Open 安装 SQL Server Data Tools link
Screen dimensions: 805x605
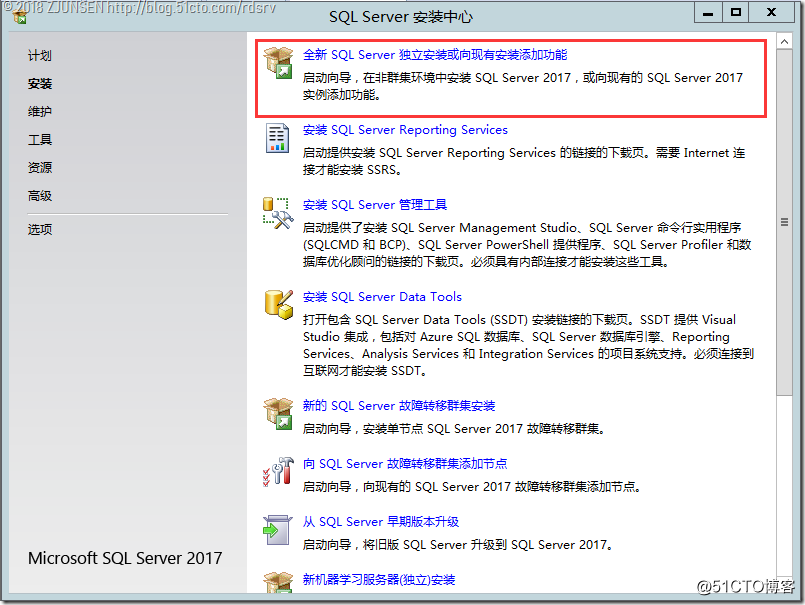point(382,297)
